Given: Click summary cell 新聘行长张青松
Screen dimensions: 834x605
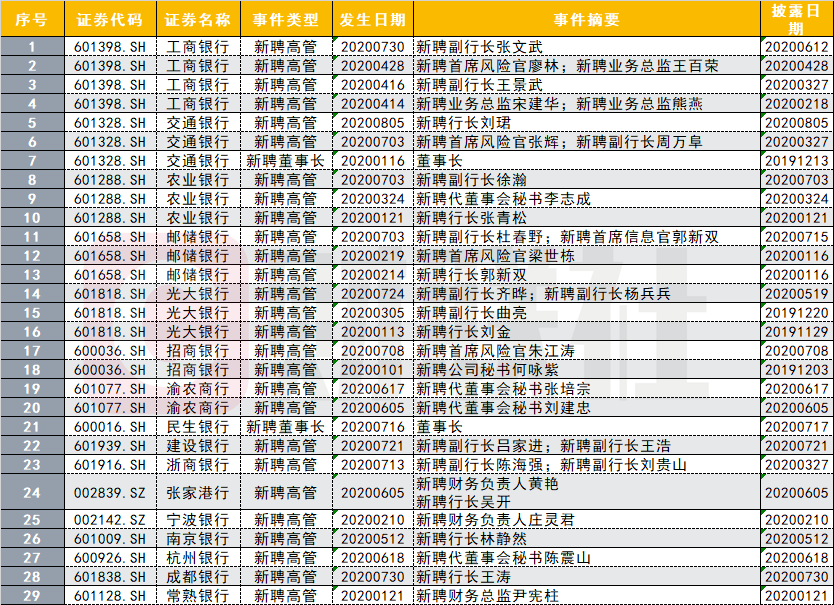Looking at the screenshot, I should click(x=587, y=218).
